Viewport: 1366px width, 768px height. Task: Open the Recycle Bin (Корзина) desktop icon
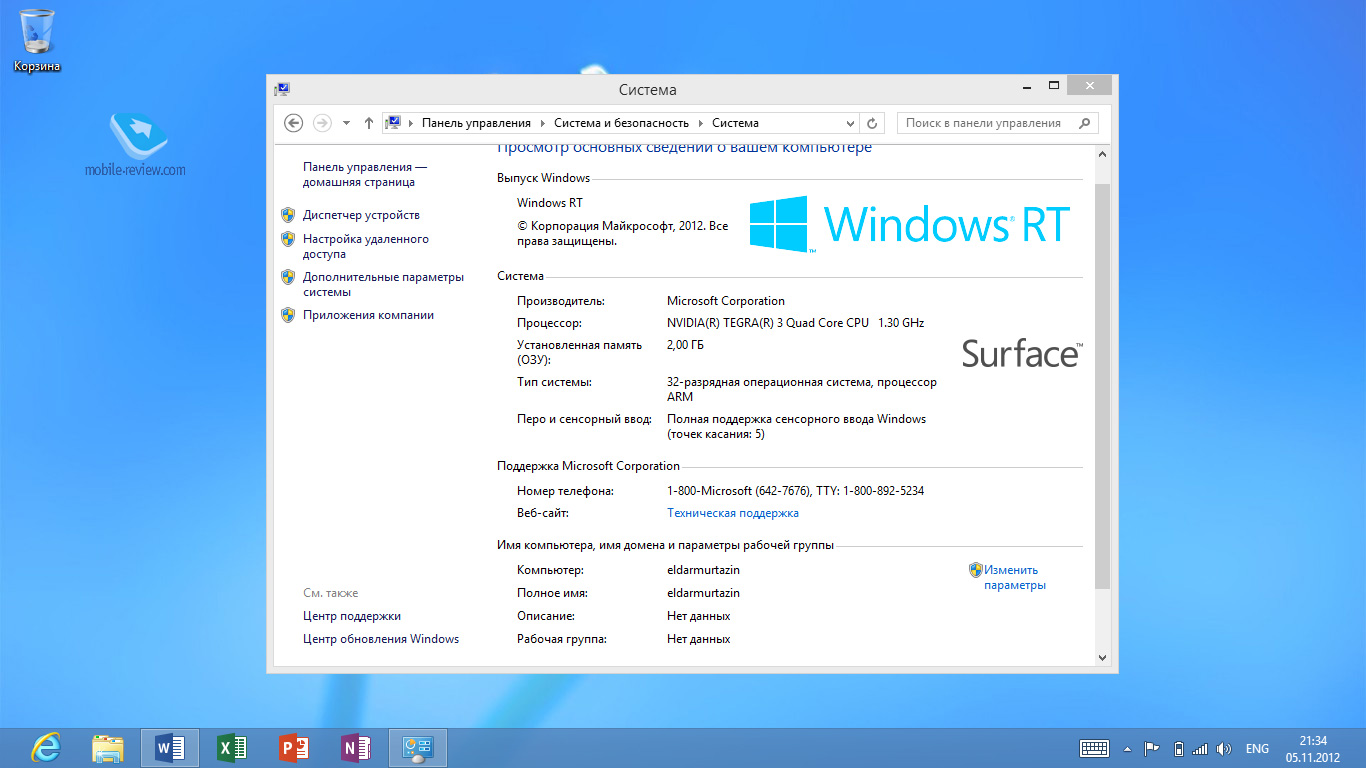click(x=37, y=40)
